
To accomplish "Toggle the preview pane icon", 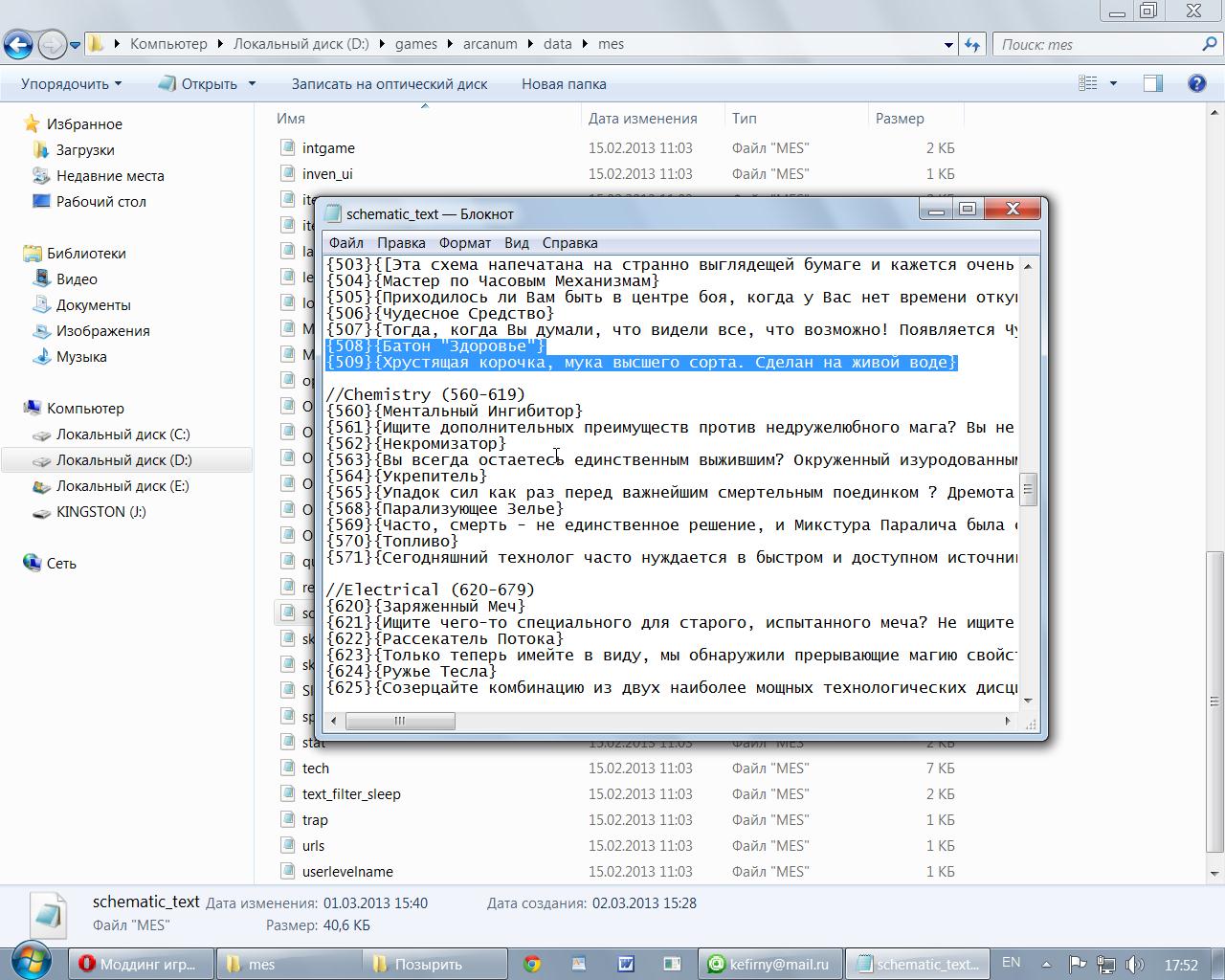I will click(1153, 84).
